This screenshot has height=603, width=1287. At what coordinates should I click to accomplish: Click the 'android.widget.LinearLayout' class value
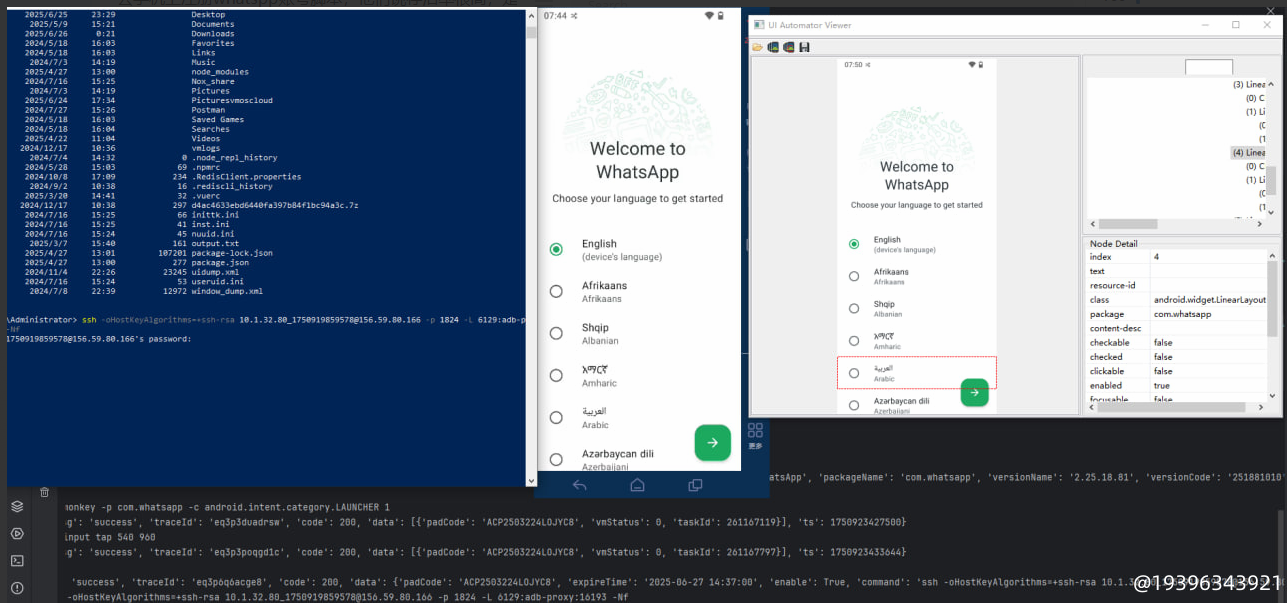coord(1210,300)
